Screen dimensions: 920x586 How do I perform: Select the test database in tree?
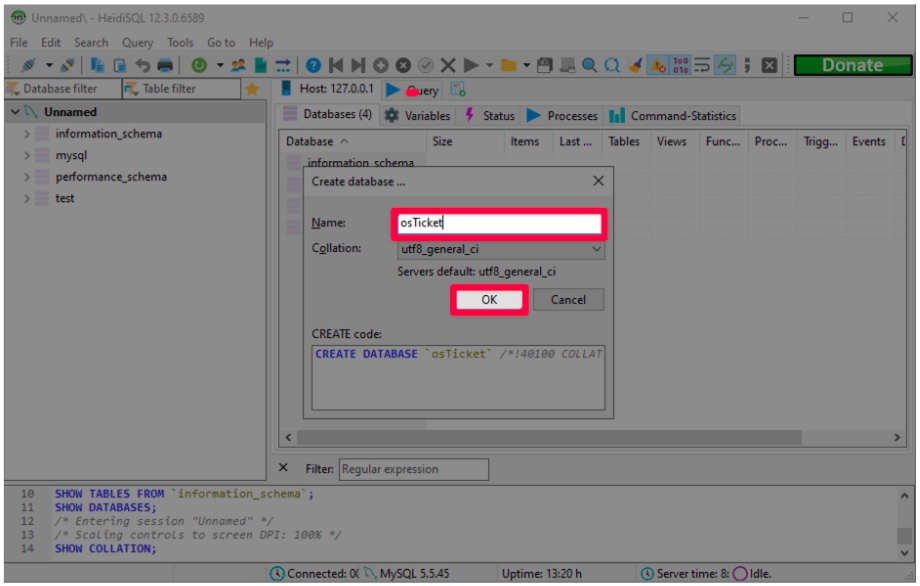tap(65, 198)
